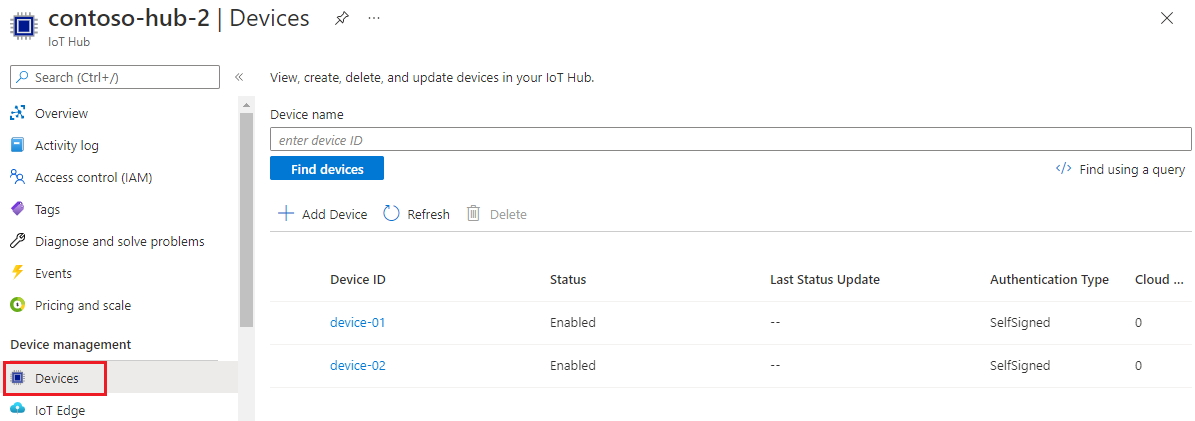Click the purple Tags icon
1195x421 pixels.
coord(17,210)
